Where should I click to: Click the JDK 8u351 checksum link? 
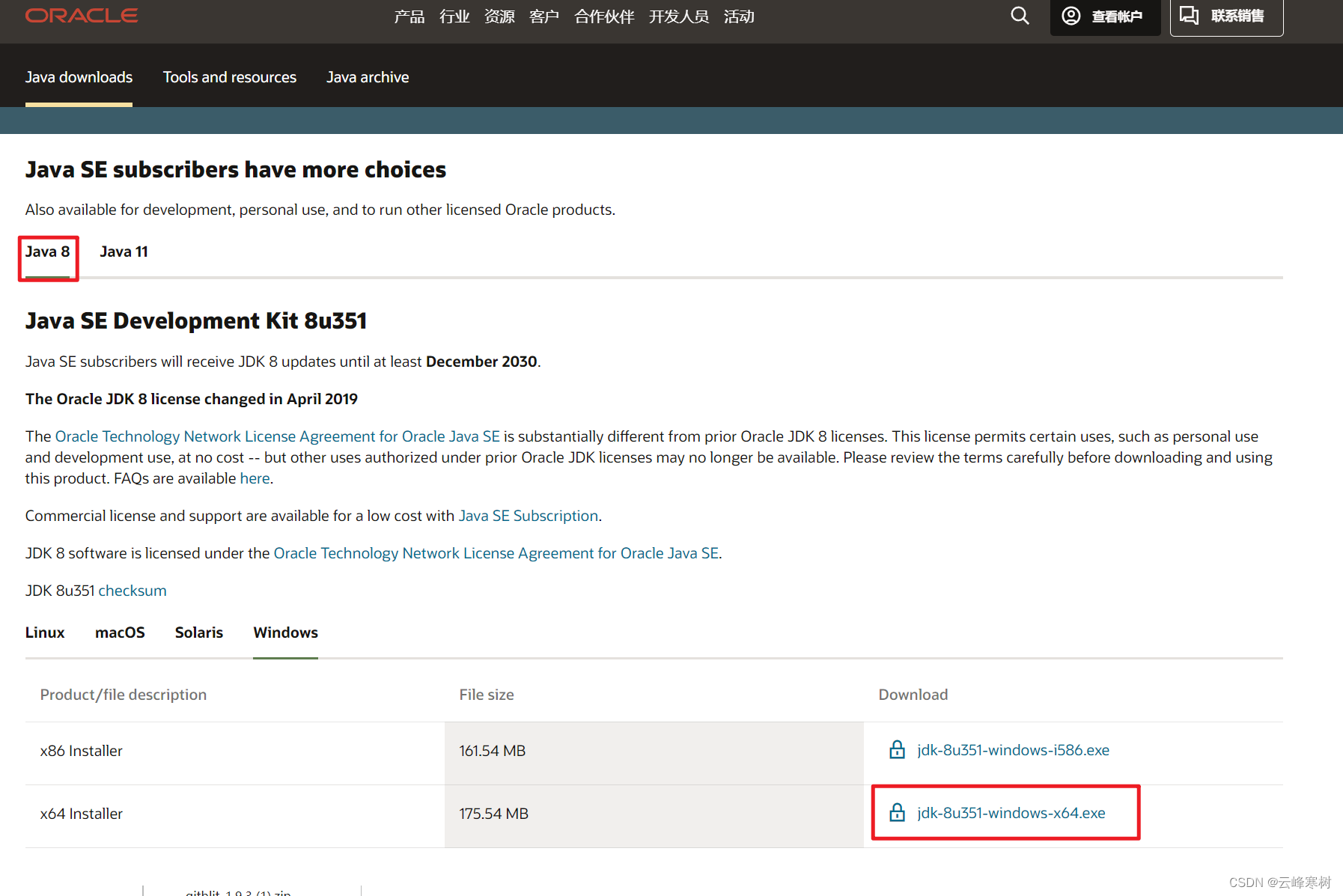click(x=133, y=591)
